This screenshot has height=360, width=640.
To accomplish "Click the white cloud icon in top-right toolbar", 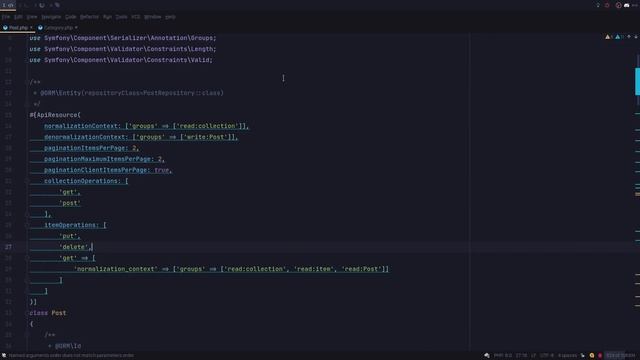I will (x=627, y=5).
